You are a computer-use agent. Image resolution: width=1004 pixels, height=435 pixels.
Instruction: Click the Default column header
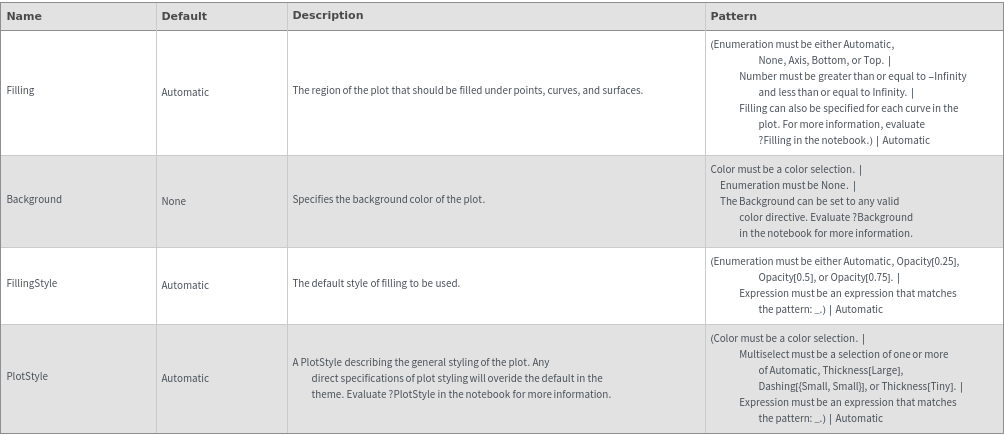click(x=184, y=16)
